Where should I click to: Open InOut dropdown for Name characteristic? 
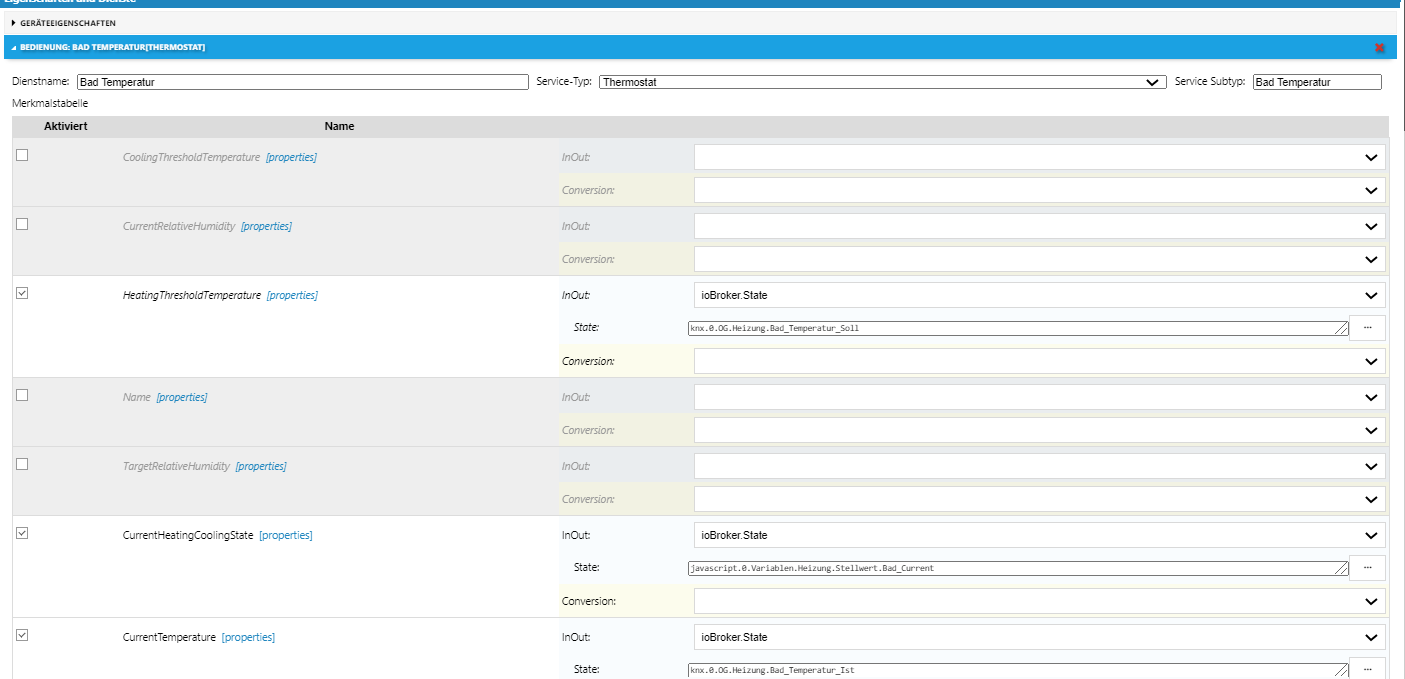1040,397
